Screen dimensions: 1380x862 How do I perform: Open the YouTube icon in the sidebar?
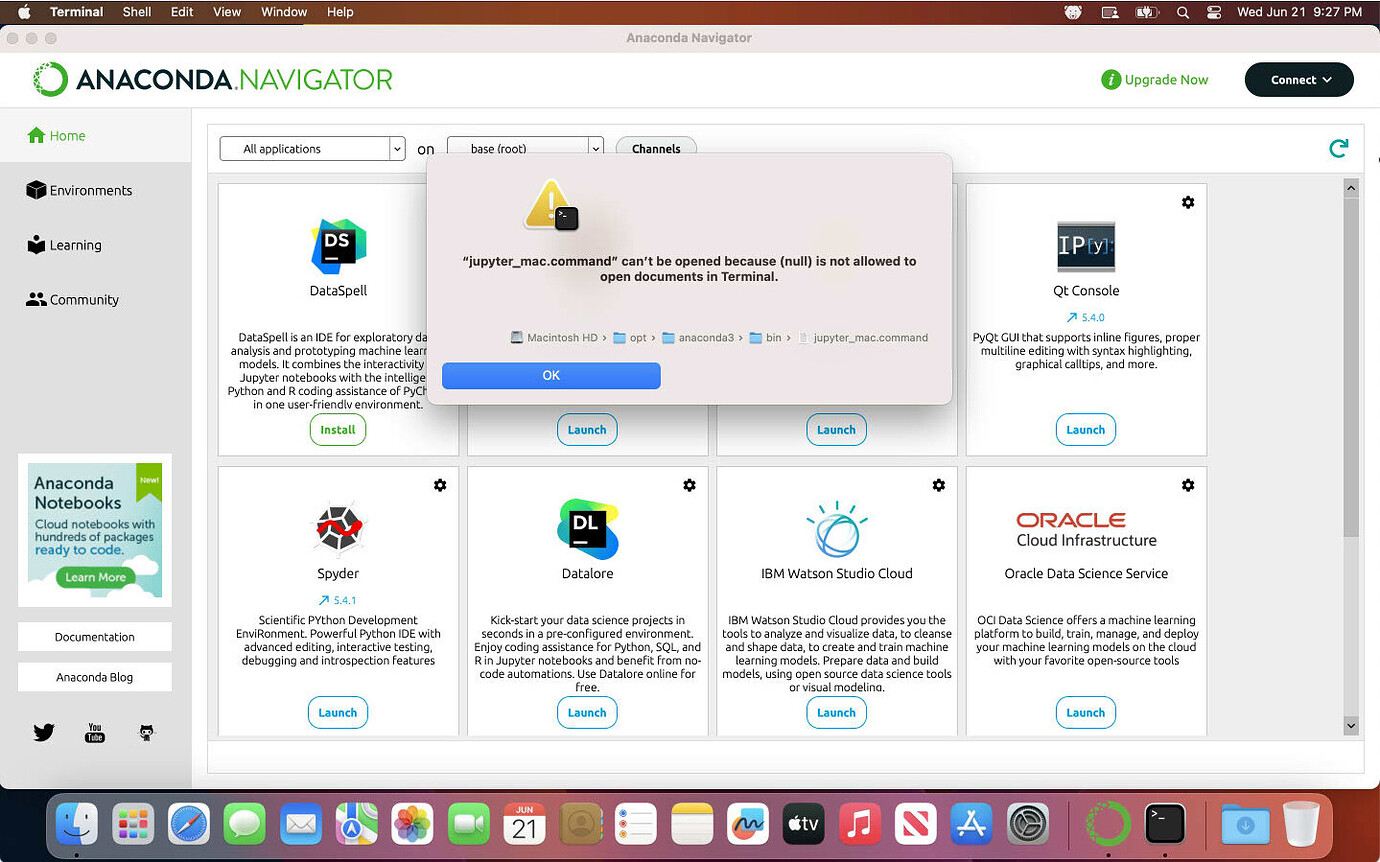click(95, 733)
